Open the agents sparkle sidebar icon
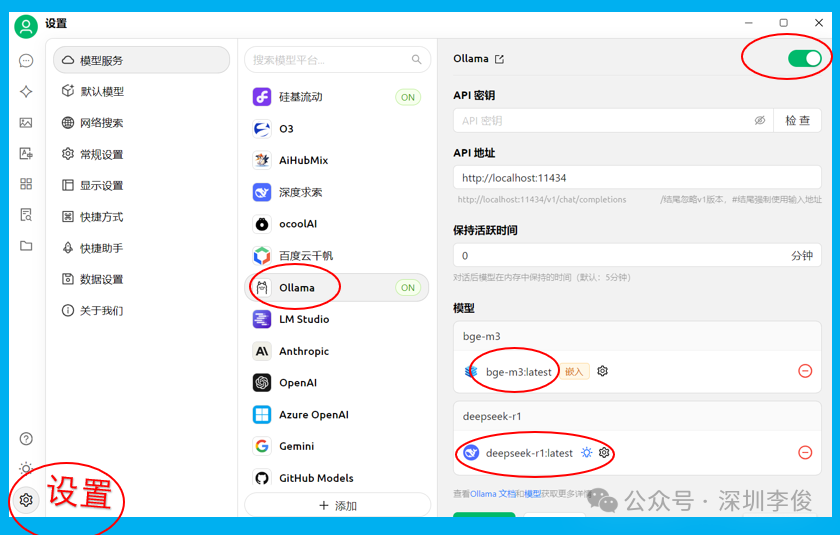Viewport: 840px width, 535px height. [x=26, y=92]
